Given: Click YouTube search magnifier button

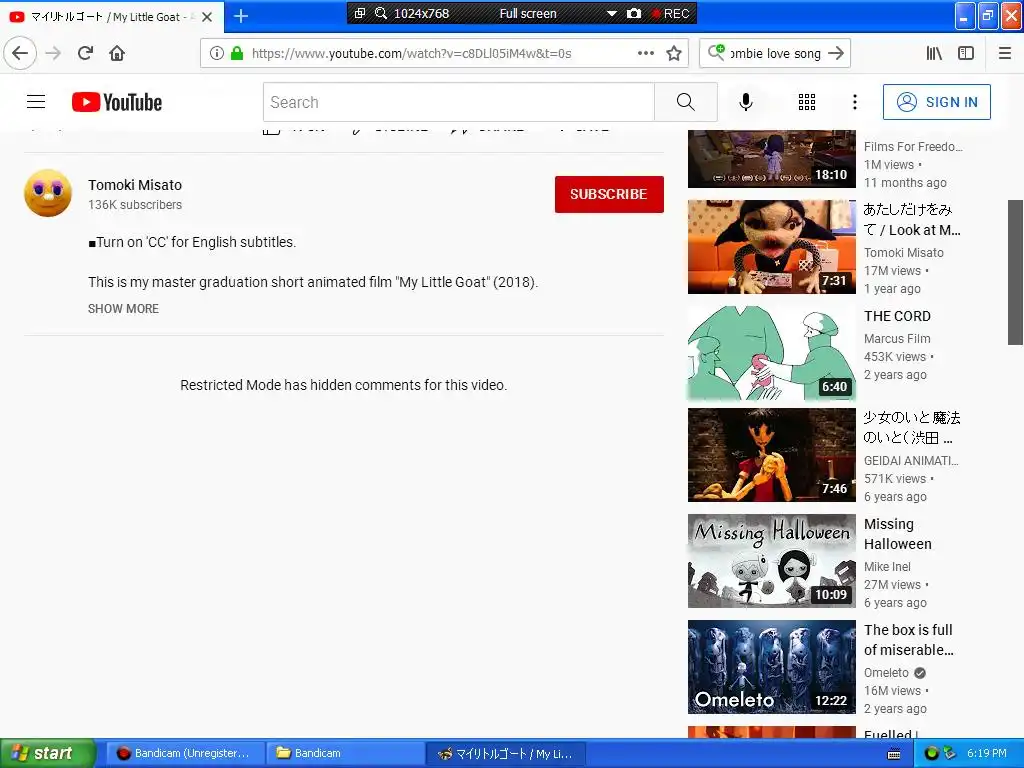Looking at the screenshot, I should click(x=686, y=102).
